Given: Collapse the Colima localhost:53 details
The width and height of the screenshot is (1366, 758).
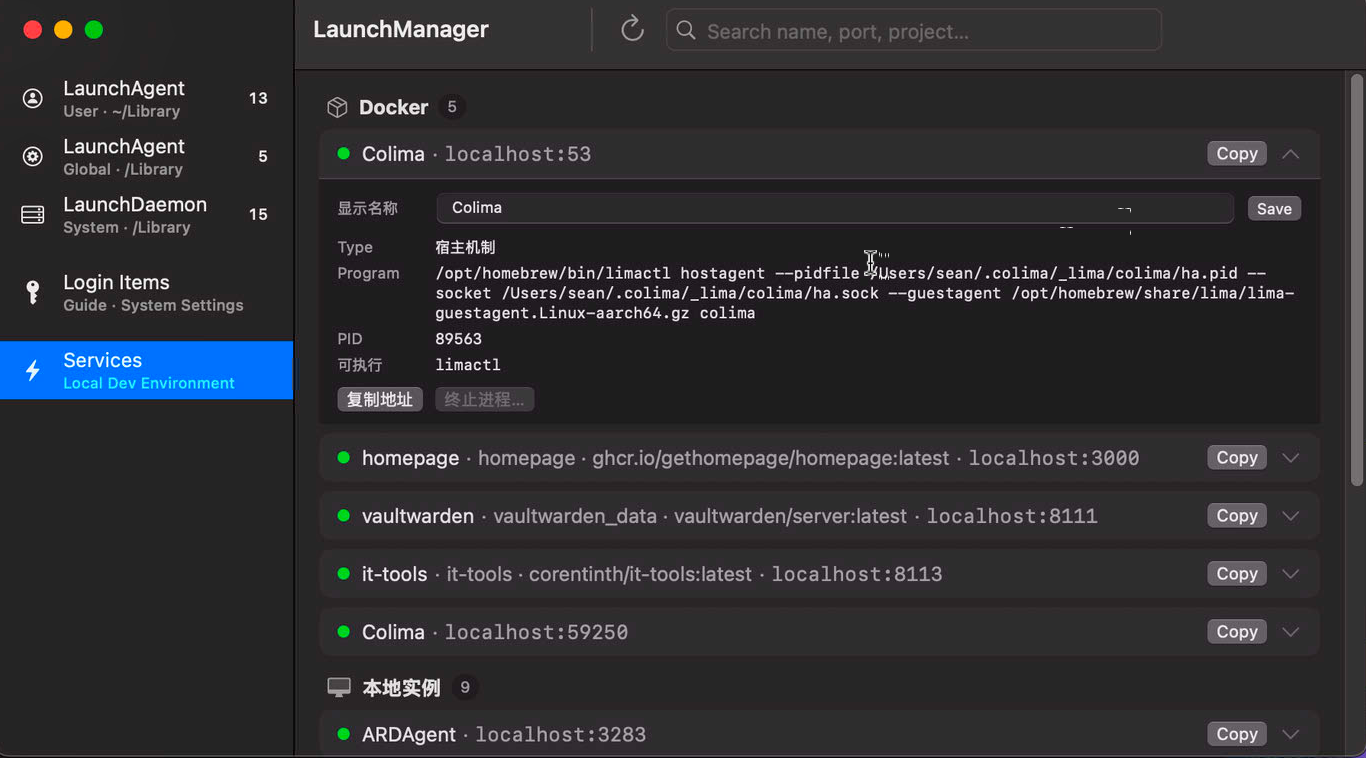Looking at the screenshot, I should tap(1291, 154).
